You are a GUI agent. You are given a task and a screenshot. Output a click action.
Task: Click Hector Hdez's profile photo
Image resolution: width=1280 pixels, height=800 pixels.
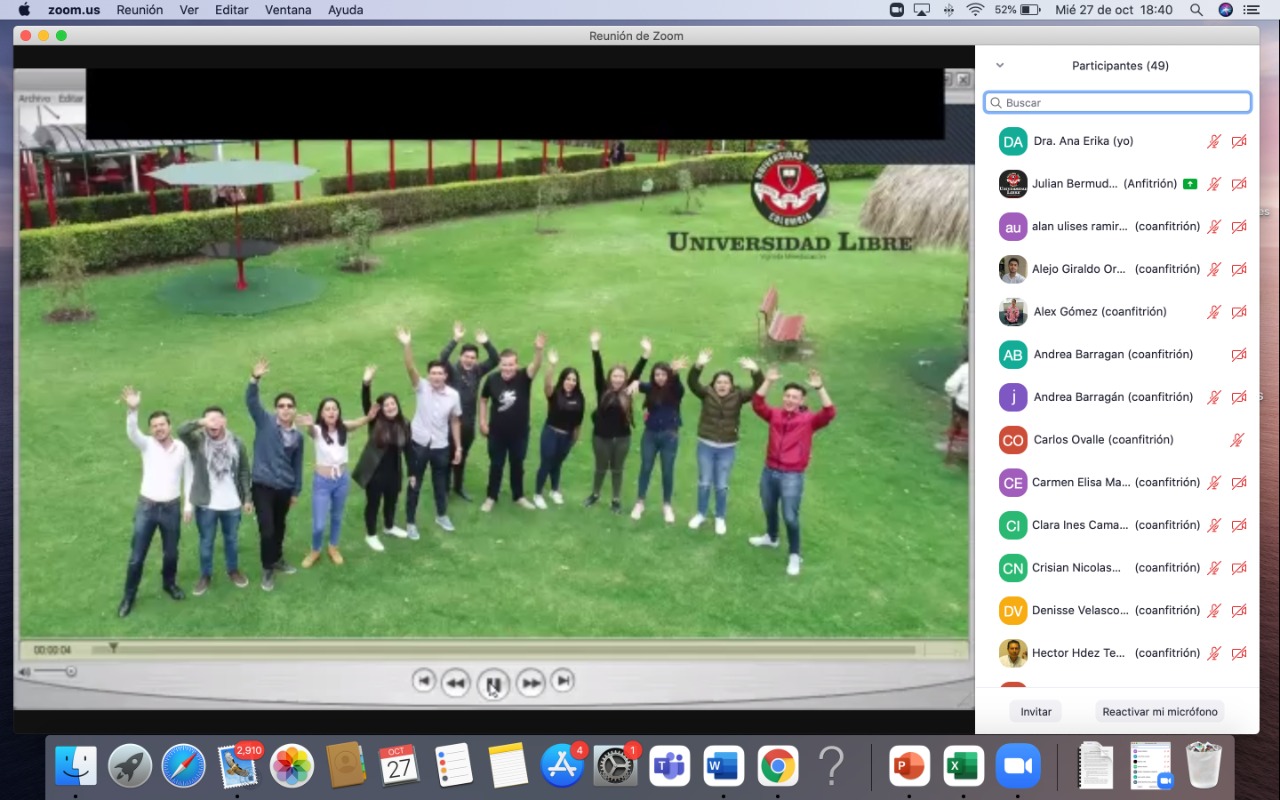click(x=1013, y=653)
